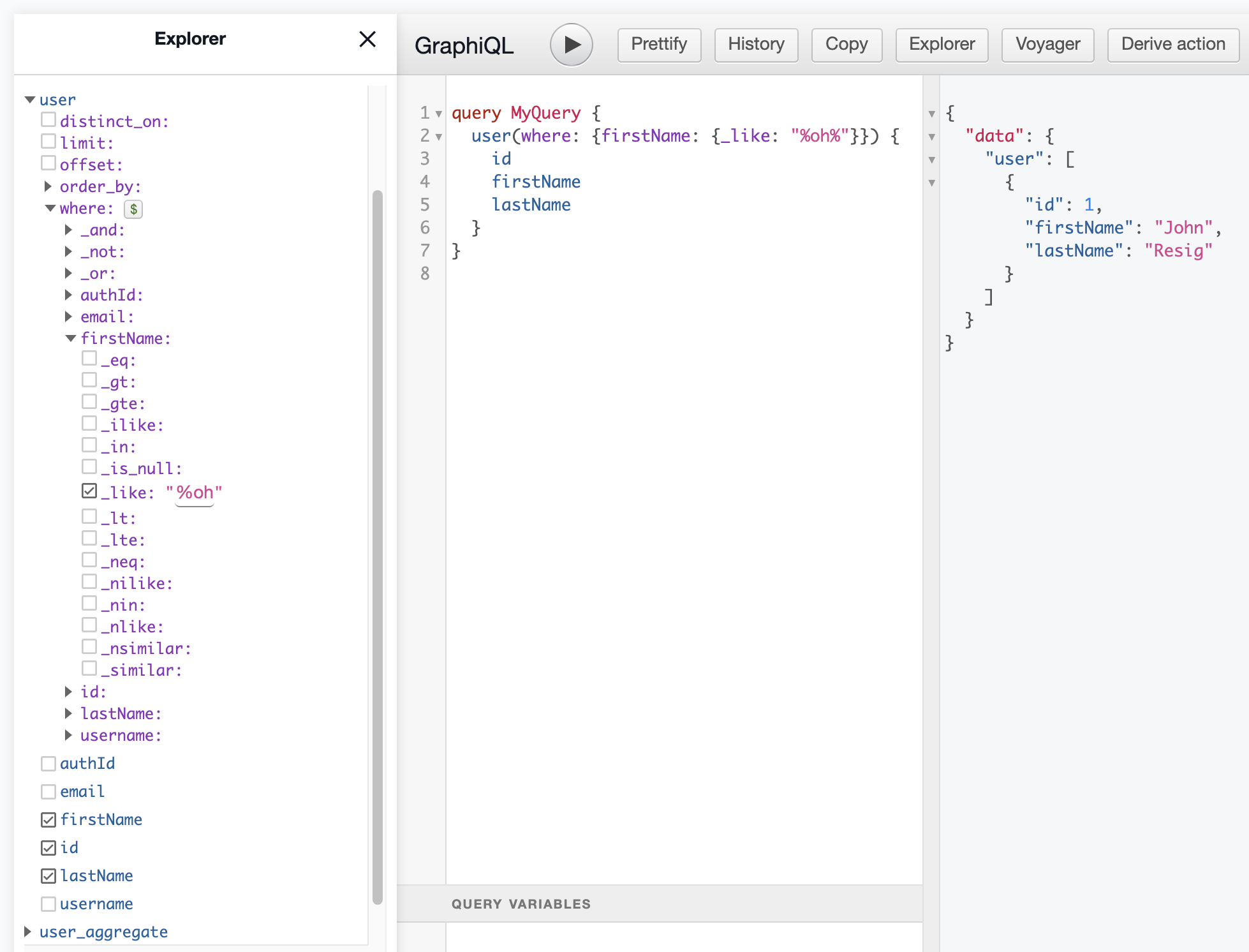Edit the _like value "%oh" field

click(x=195, y=493)
